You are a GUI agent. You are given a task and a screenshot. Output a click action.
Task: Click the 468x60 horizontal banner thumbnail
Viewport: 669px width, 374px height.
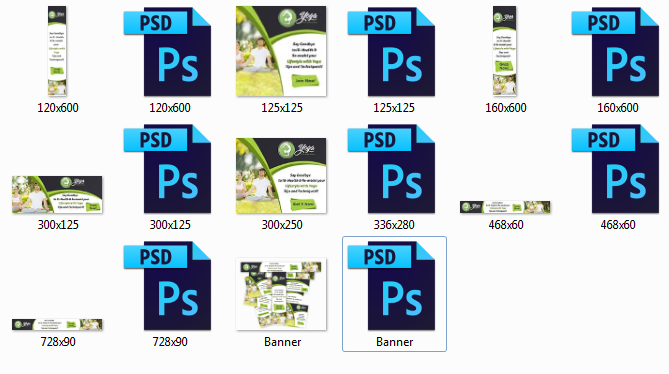pos(505,207)
